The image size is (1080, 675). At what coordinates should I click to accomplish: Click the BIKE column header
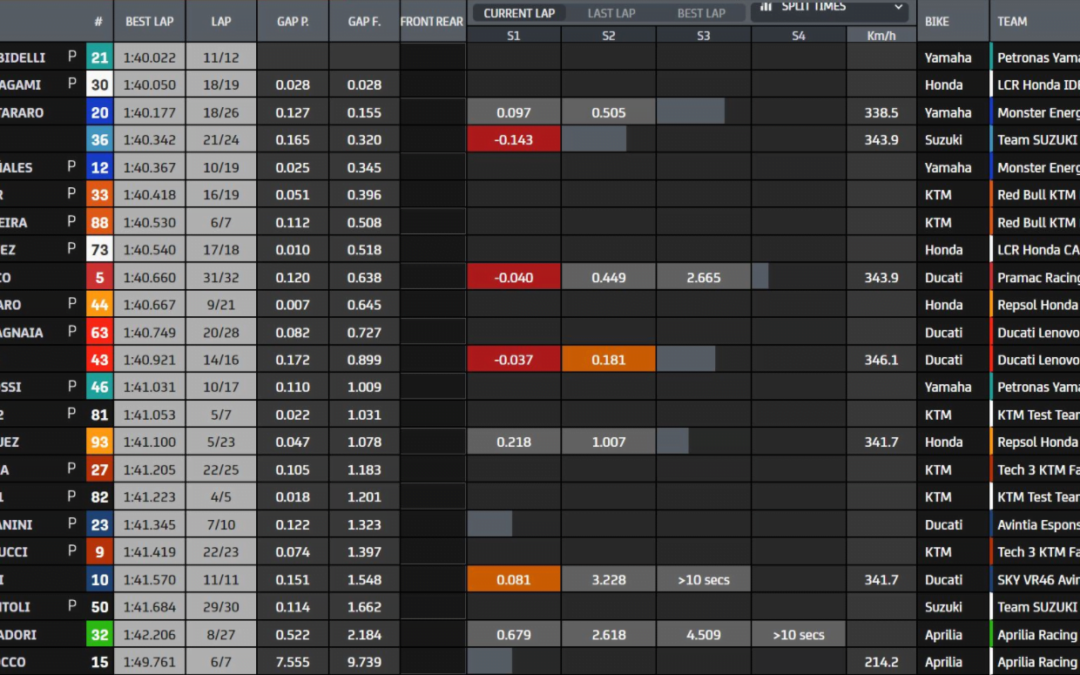(x=937, y=21)
